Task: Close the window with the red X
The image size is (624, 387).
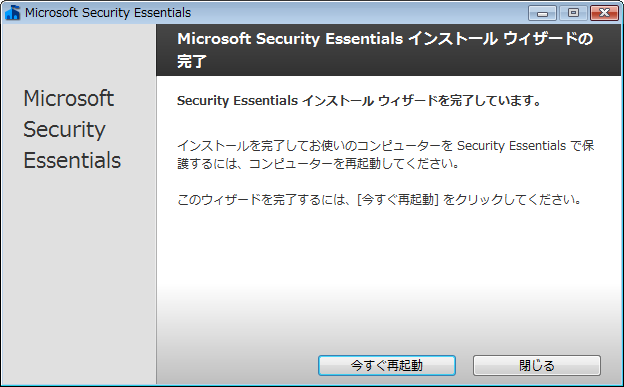Action: coord(604,13)
